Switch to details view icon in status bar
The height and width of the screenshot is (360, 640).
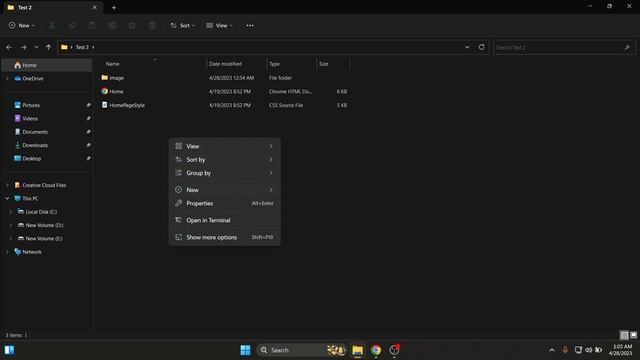click(624, 335)
